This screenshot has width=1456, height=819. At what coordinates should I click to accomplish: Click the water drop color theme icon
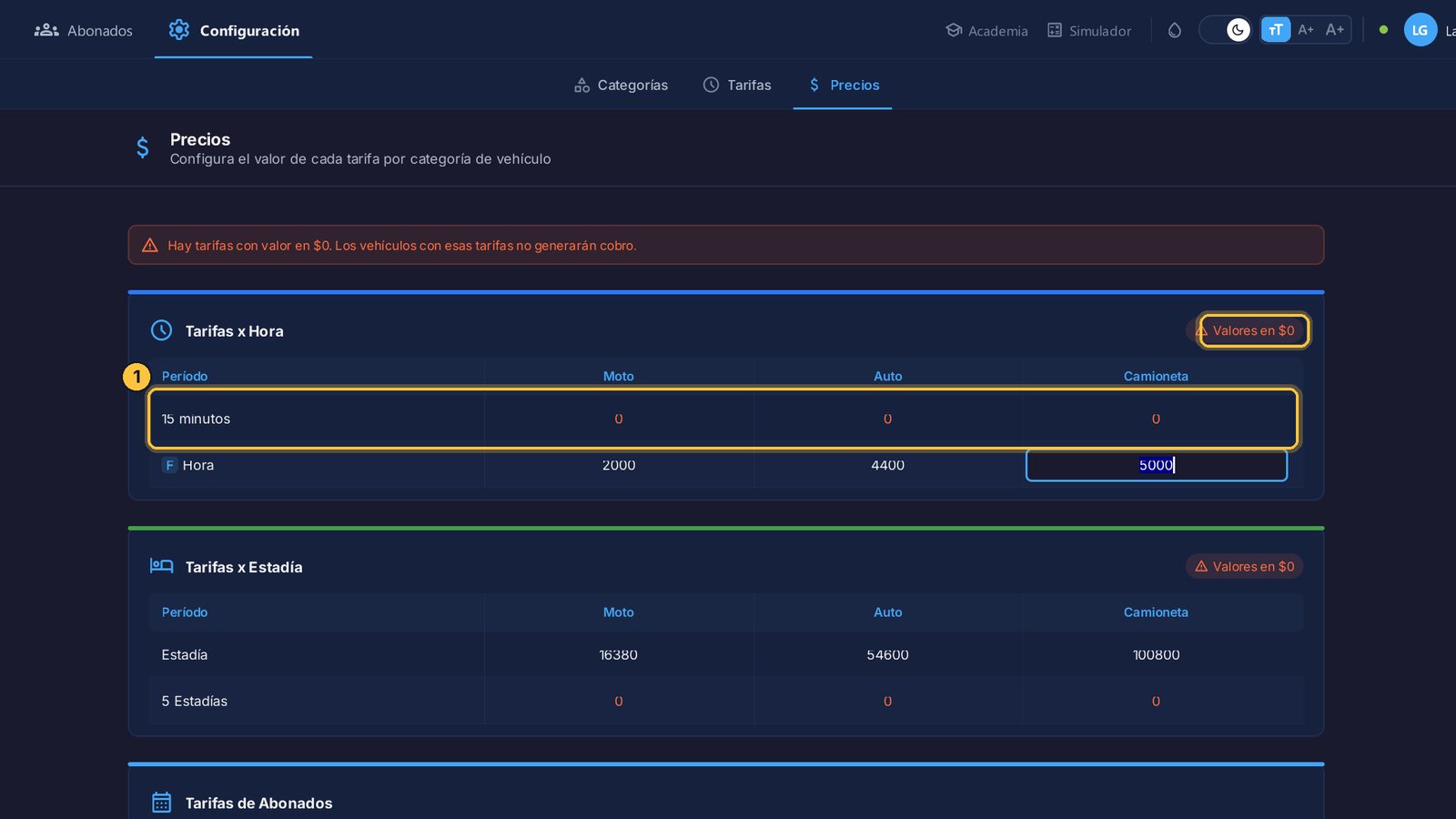tap(1175, 30)
